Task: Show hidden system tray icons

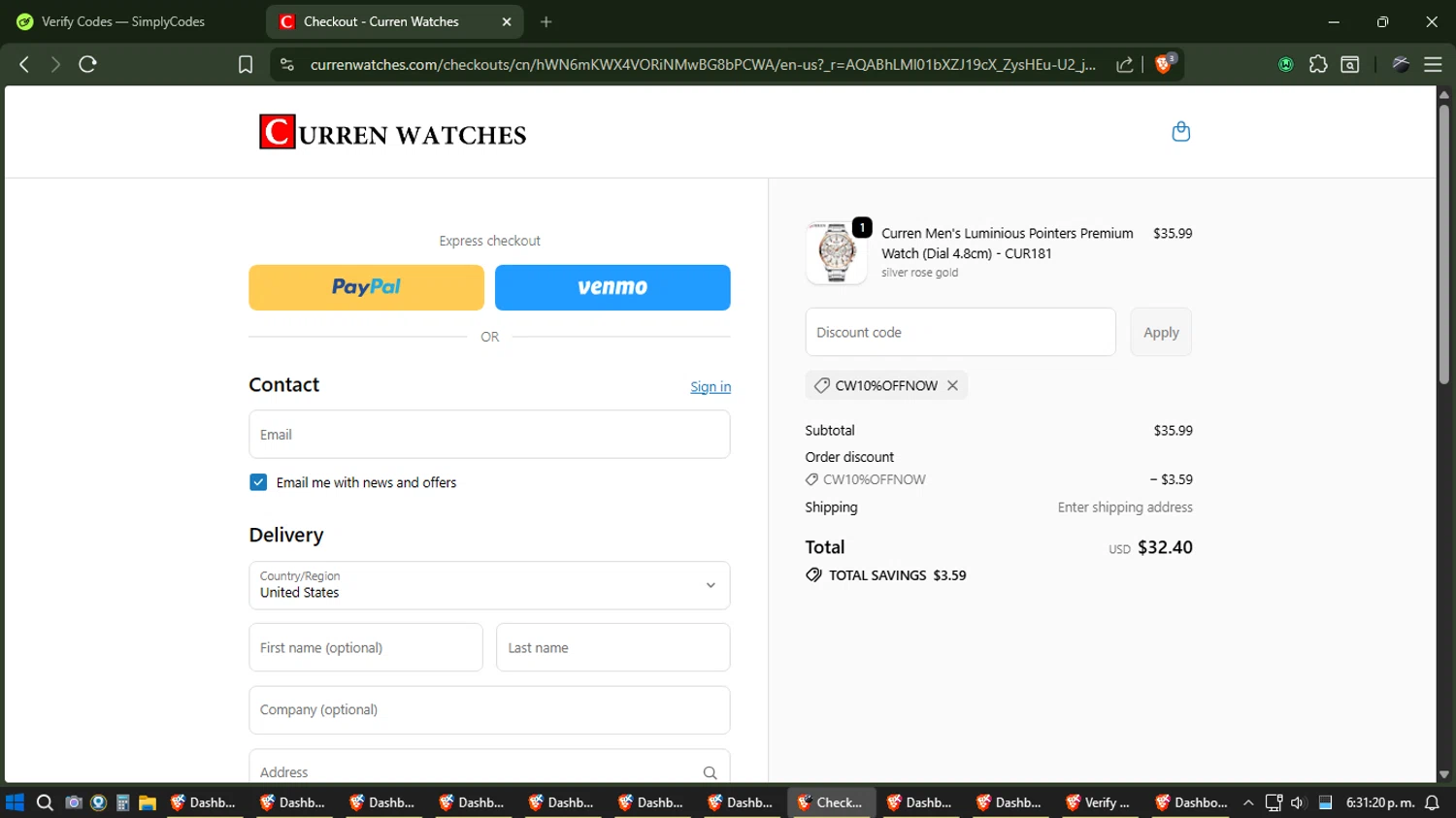Action: (1248, 802)
